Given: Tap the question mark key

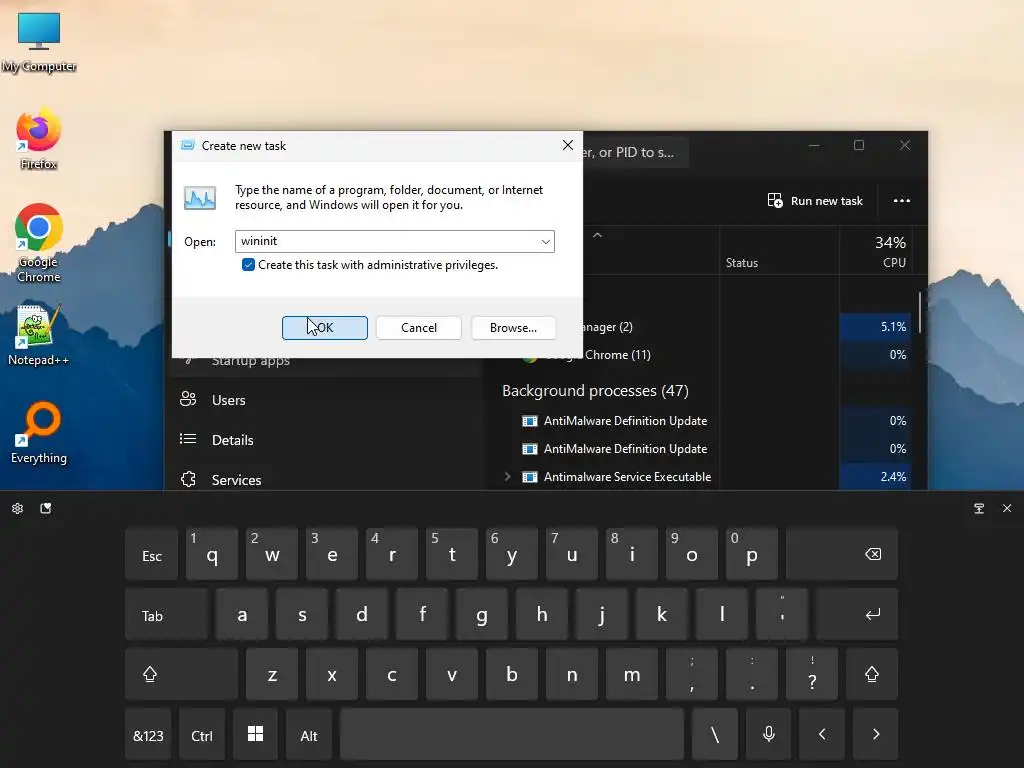Looking at the screenshot, I should coord(812,674).
